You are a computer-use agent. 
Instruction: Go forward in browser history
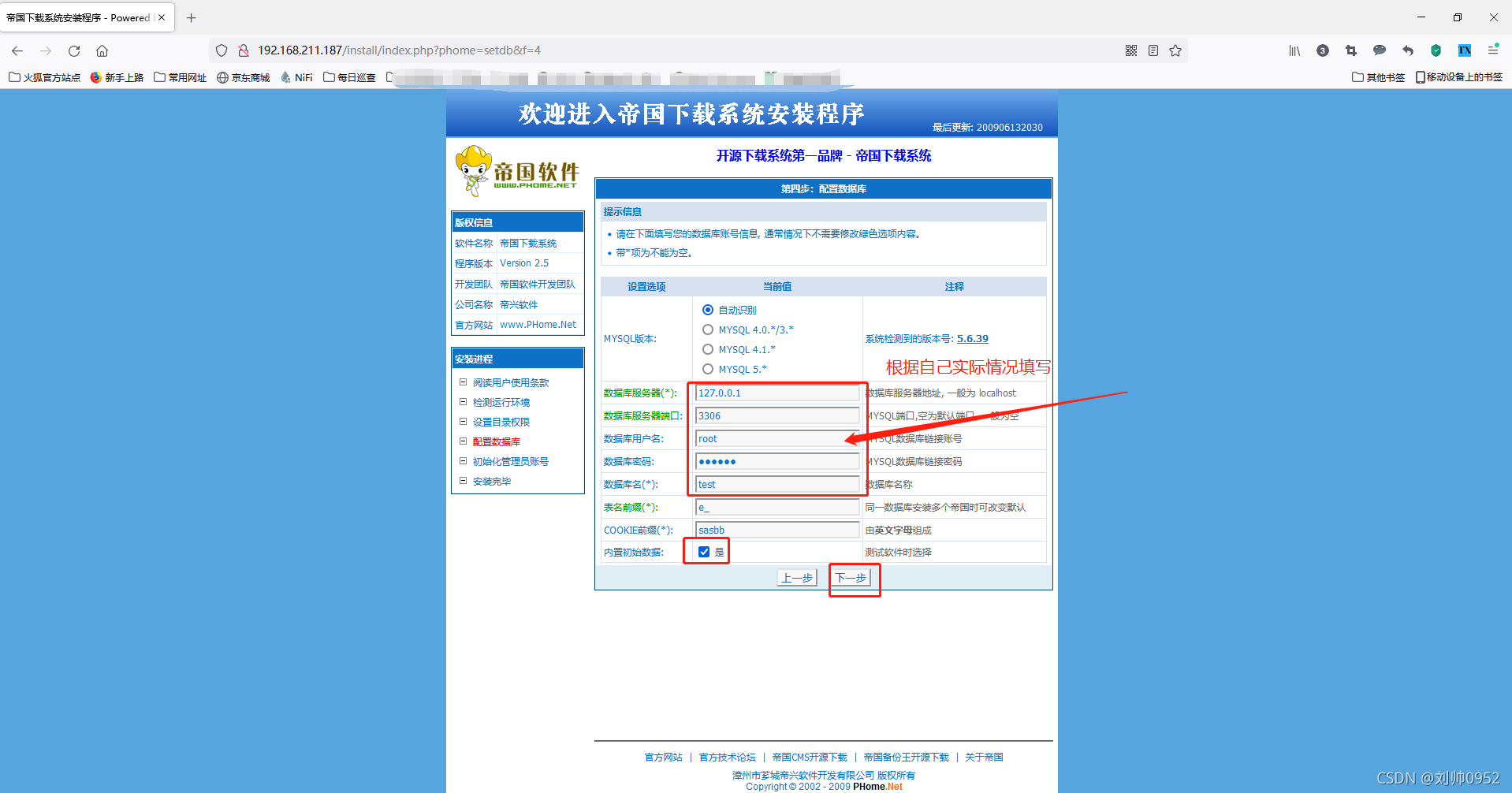click(x=46, y=50)
